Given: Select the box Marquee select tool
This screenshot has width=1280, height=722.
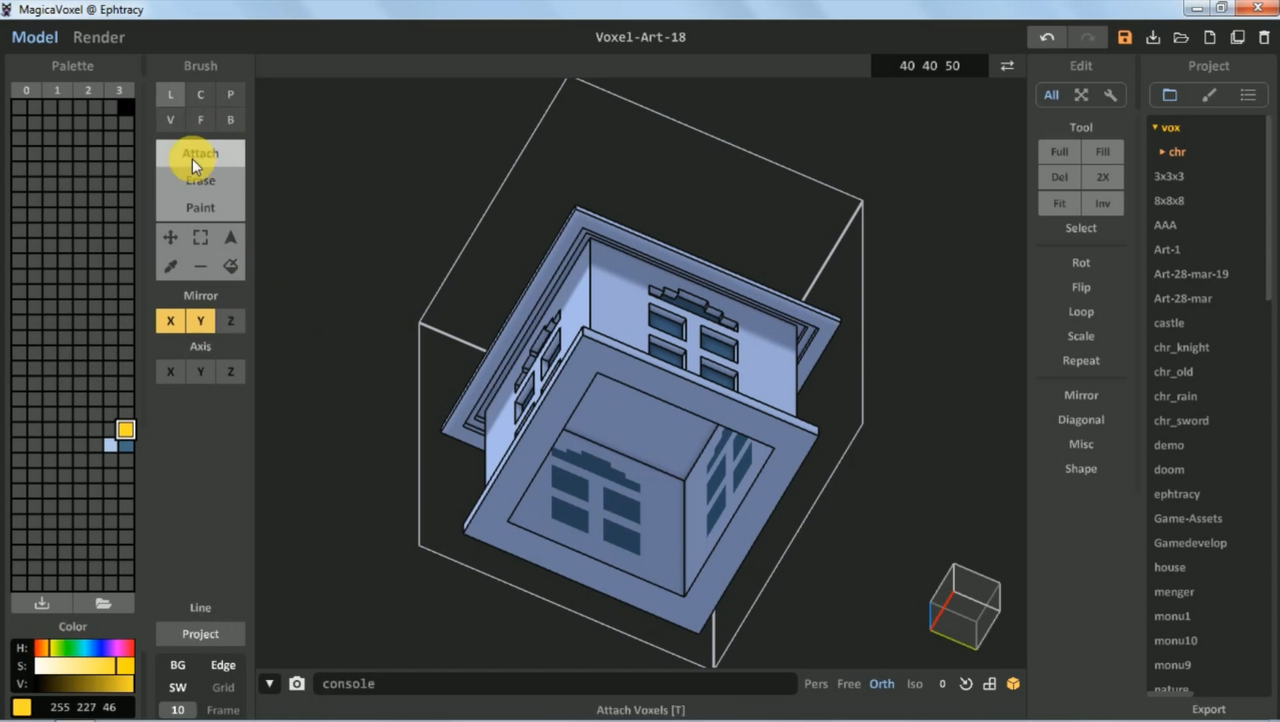Looking at the screenshot, I should 200,238.
